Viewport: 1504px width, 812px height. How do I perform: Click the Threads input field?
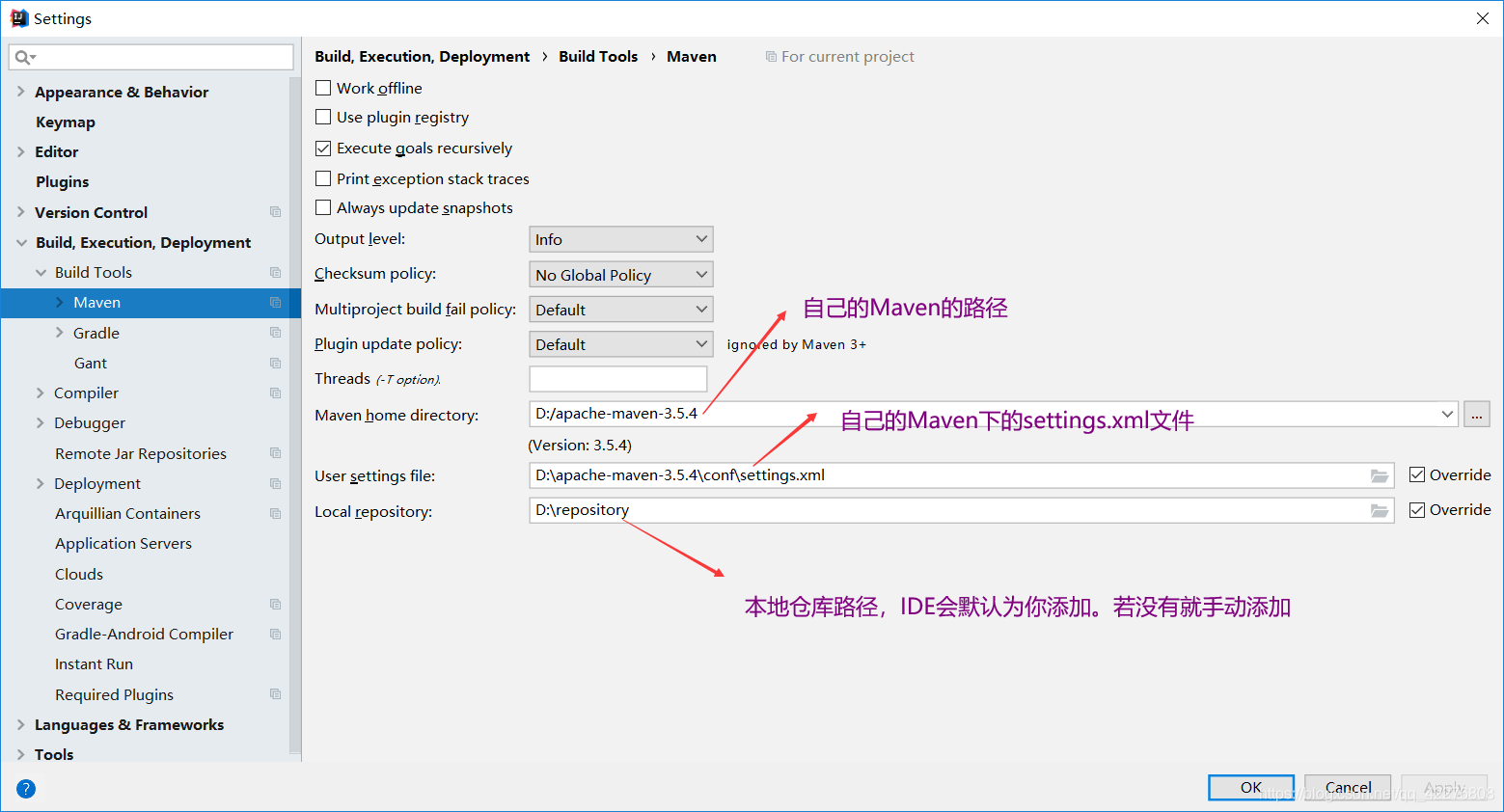(x=618, y=379)
